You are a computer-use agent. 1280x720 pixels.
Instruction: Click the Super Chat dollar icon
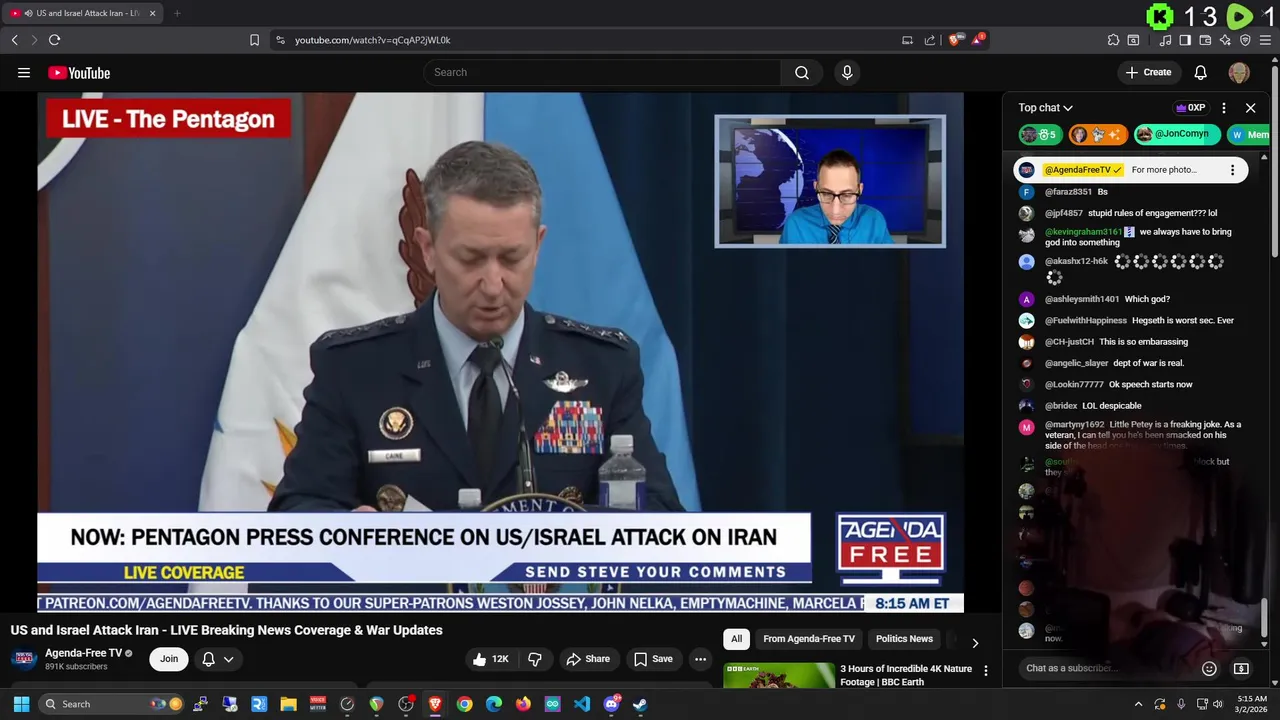pyautogui.click(x=1241, y=668)
